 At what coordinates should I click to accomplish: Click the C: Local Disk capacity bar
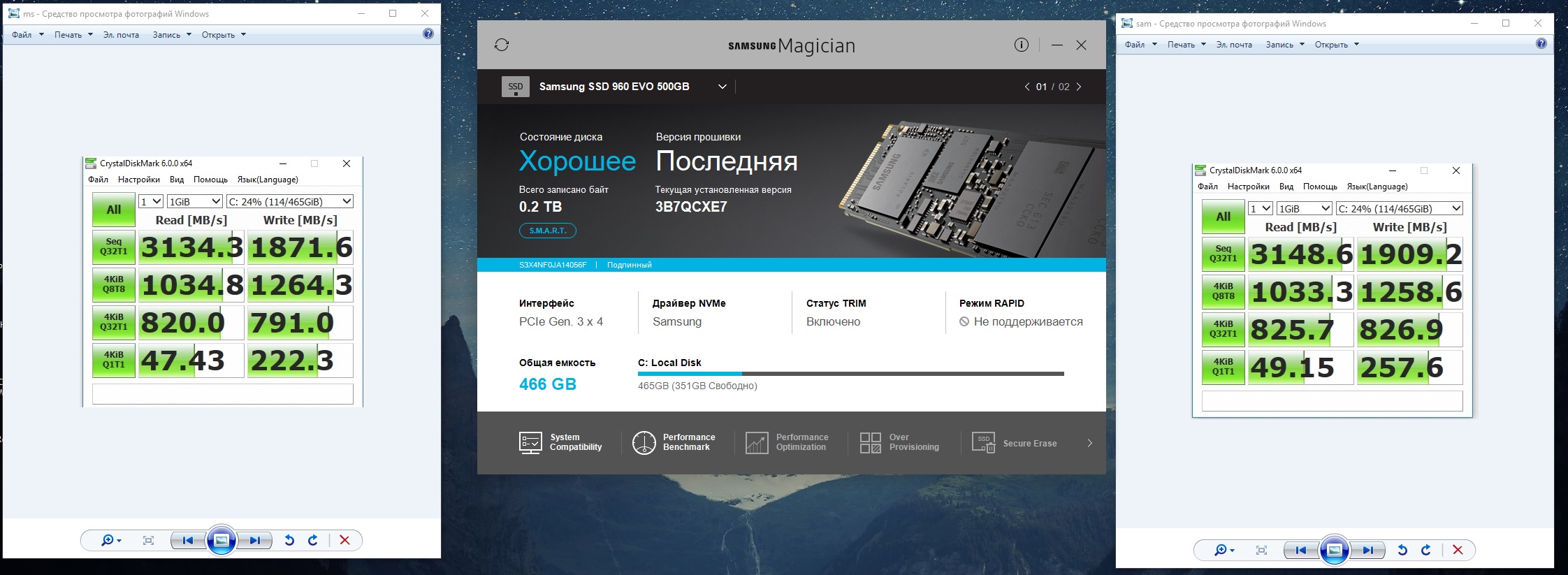point(851,374)
